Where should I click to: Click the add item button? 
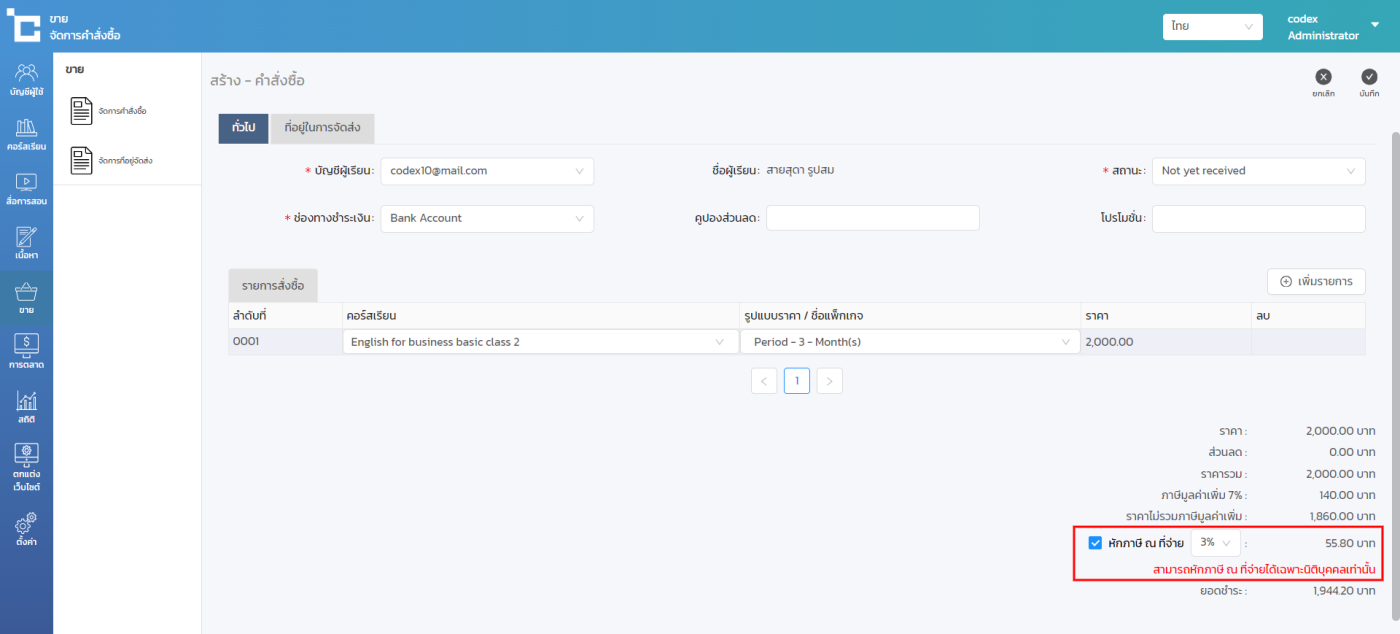click(x=1315, y=282)
